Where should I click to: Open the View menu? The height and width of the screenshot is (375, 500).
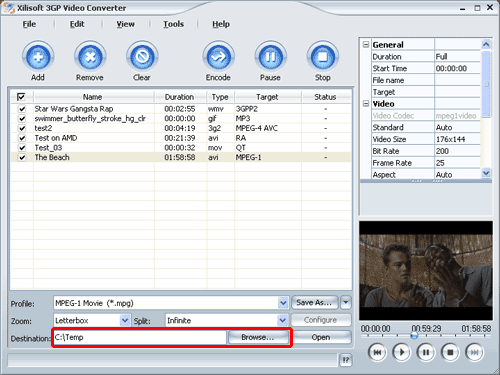[x=125, y=24]
